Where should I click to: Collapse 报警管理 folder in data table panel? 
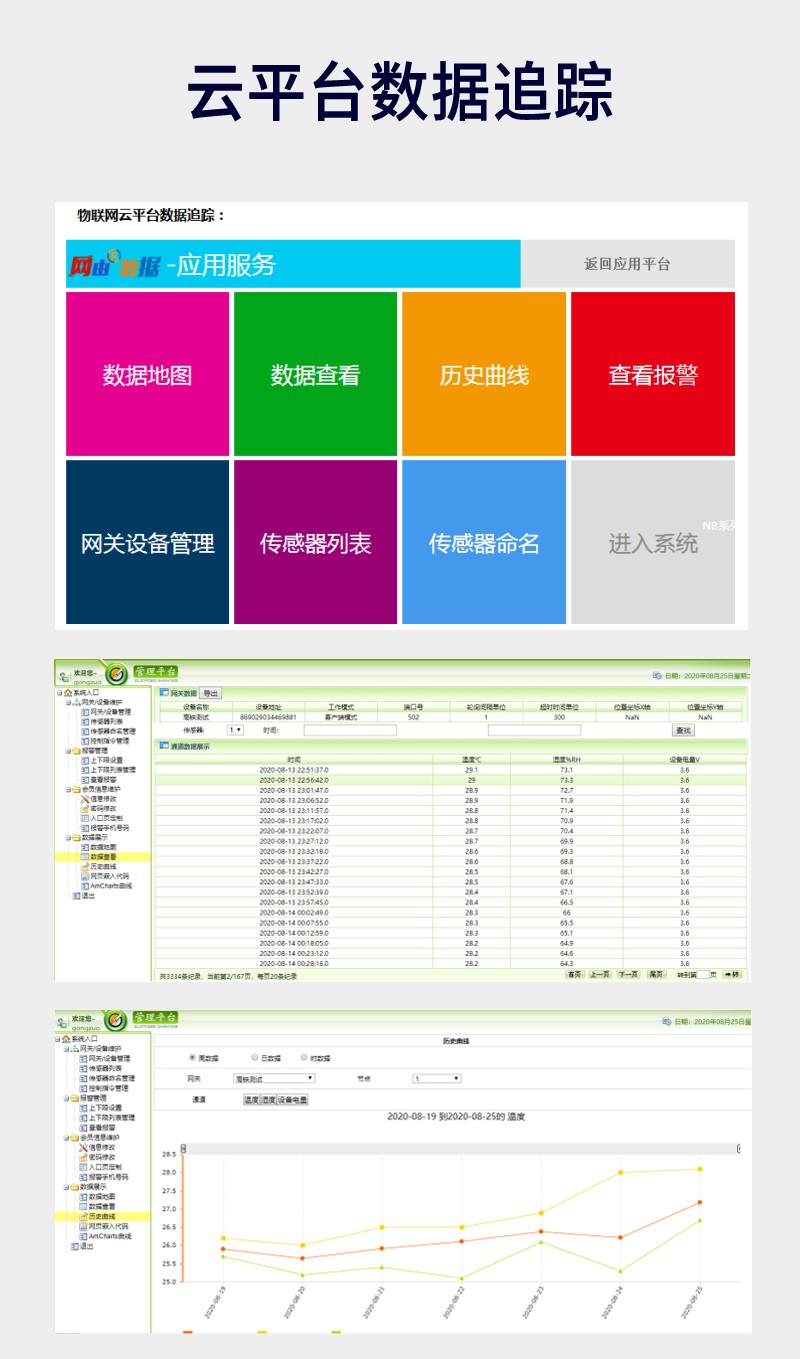coord(68,750)
